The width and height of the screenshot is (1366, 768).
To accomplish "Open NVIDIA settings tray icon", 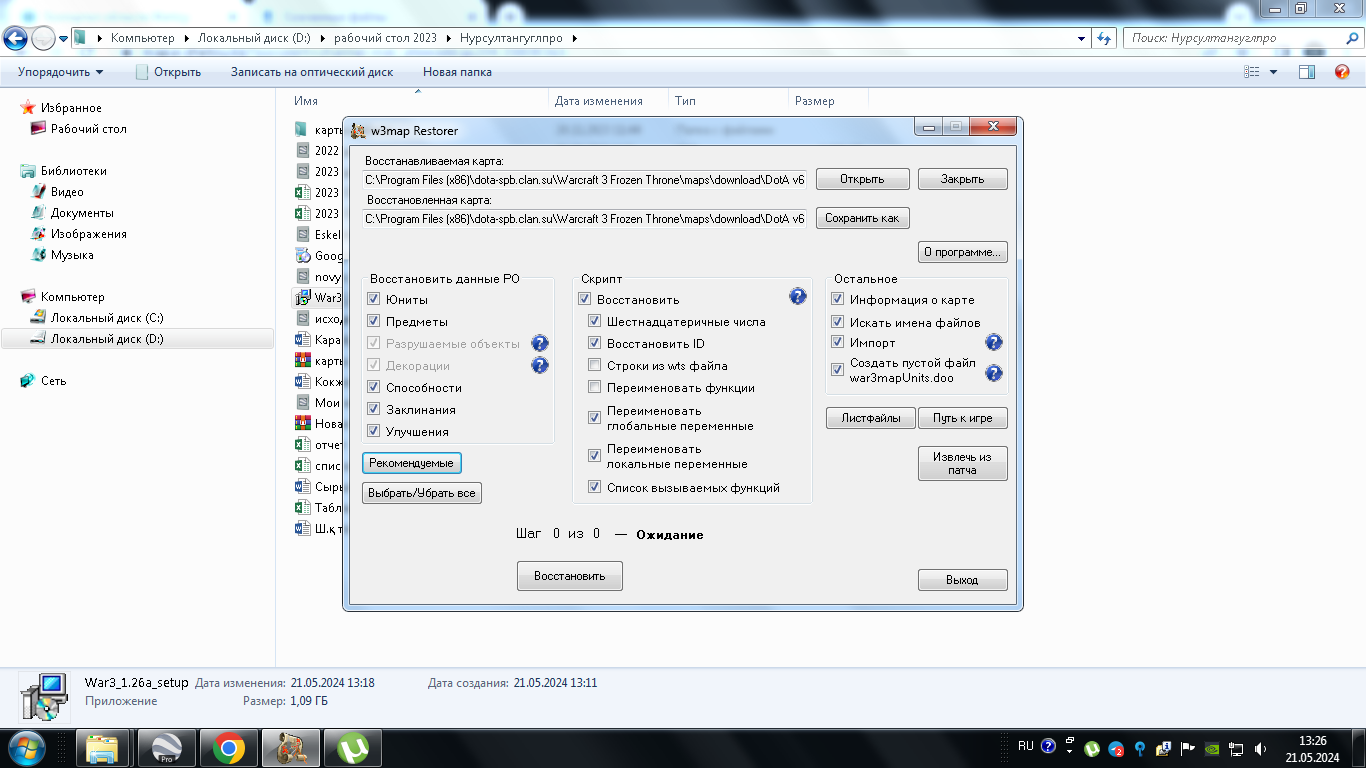I will [1212, 747].
